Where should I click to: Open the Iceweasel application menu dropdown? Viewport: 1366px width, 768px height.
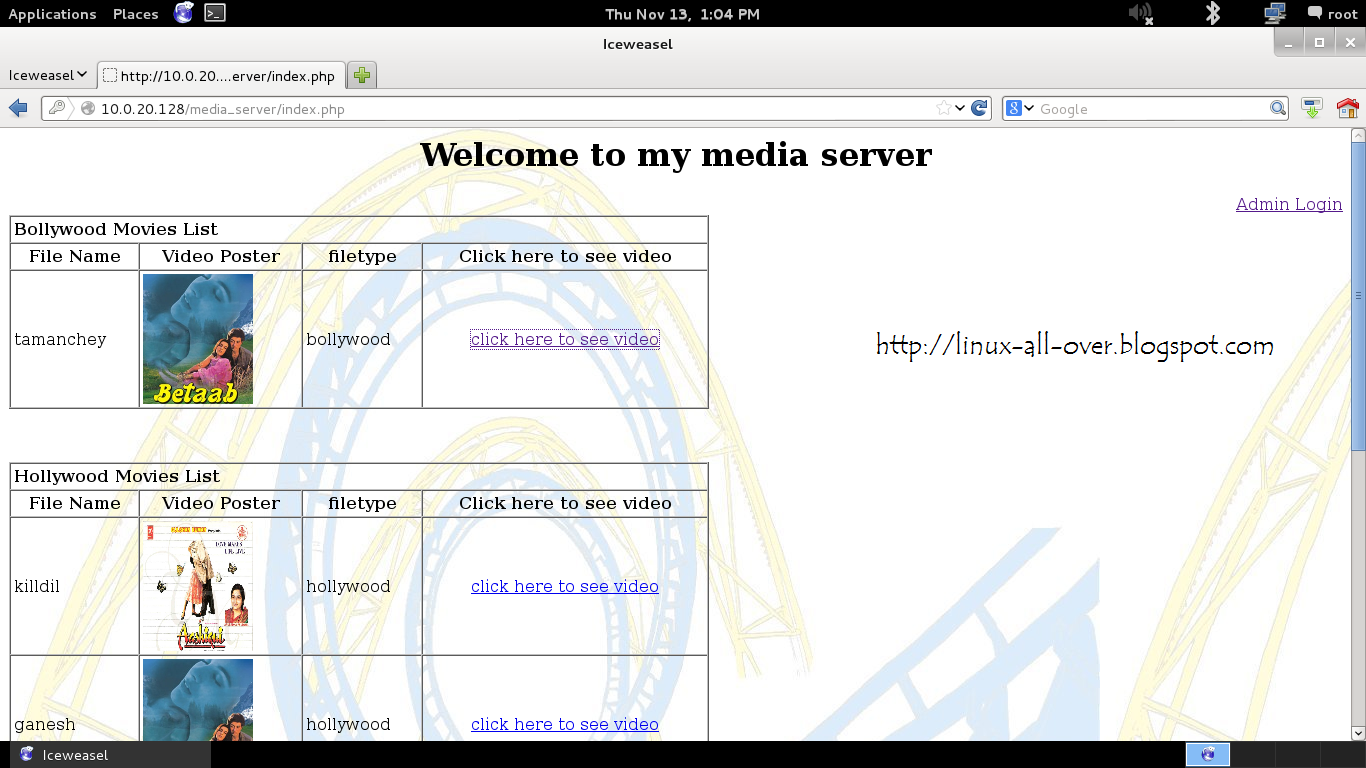coord(48,75)
